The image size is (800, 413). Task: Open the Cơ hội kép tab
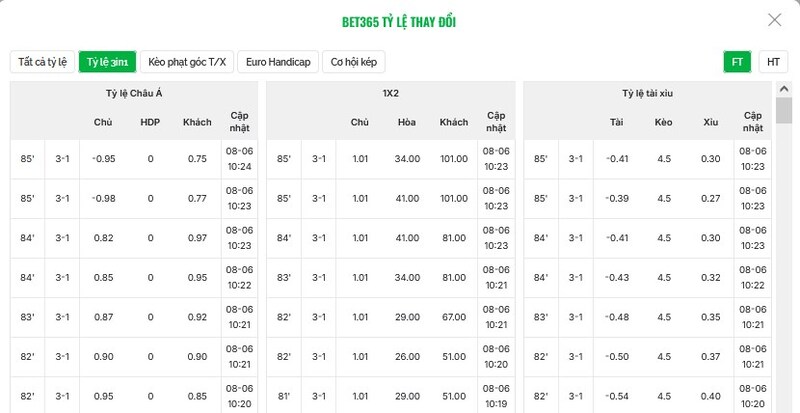tap(354, 62)
